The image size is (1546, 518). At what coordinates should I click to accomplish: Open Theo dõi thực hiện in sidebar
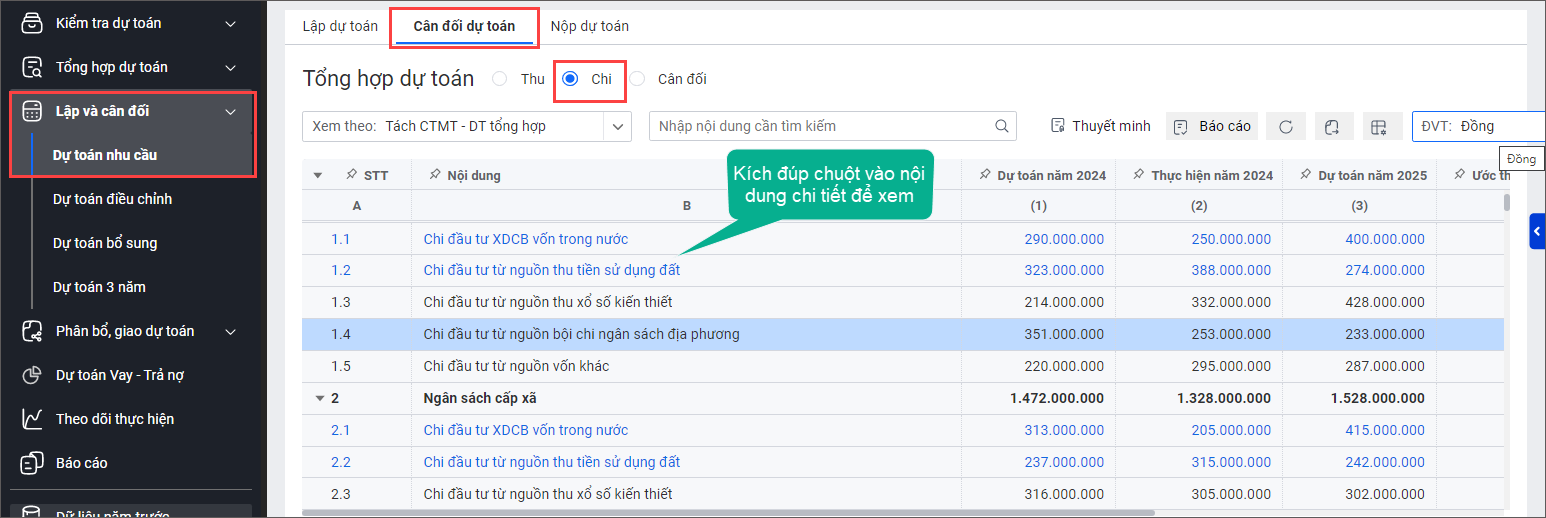pos(114,419)
